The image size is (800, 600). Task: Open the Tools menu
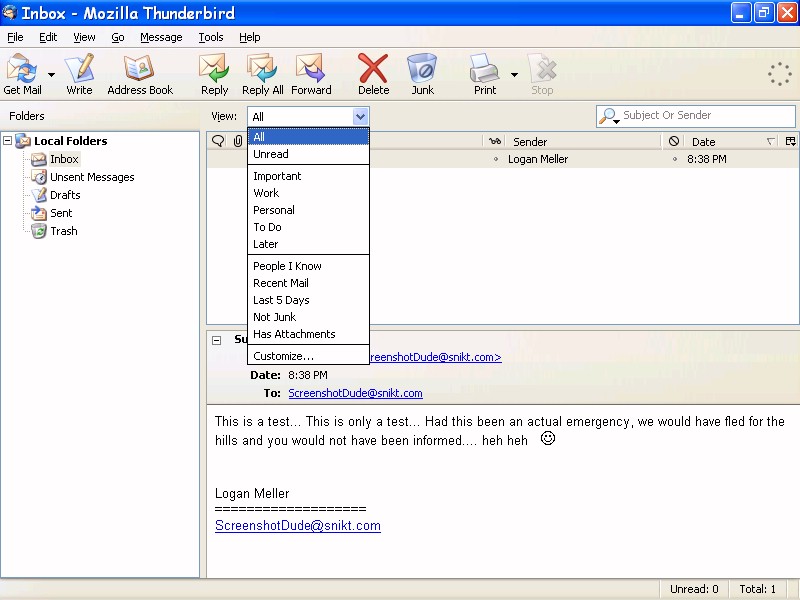pyautogui.click(x=211, y=37)
